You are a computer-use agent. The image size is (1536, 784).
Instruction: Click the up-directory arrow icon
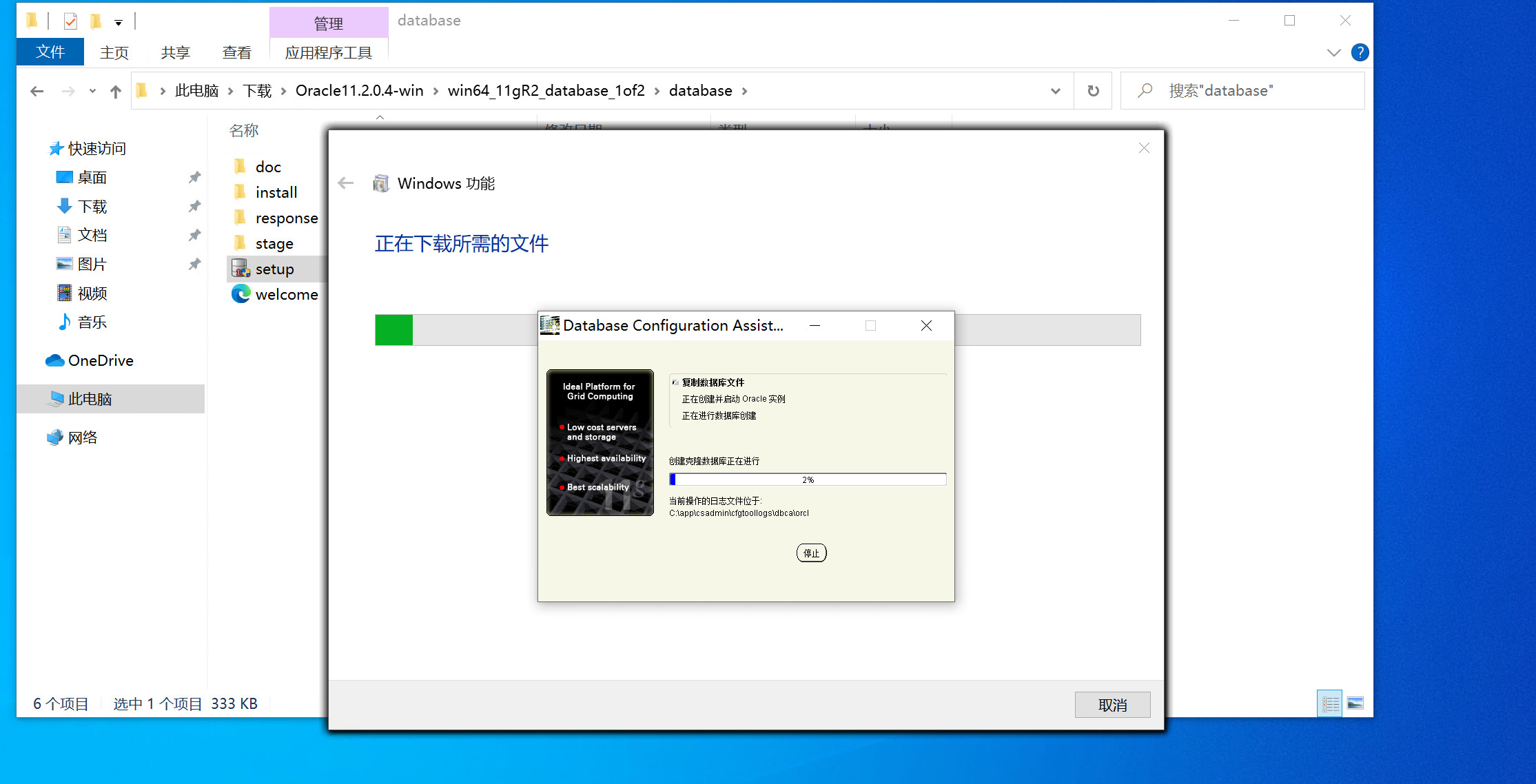[115, 91]
